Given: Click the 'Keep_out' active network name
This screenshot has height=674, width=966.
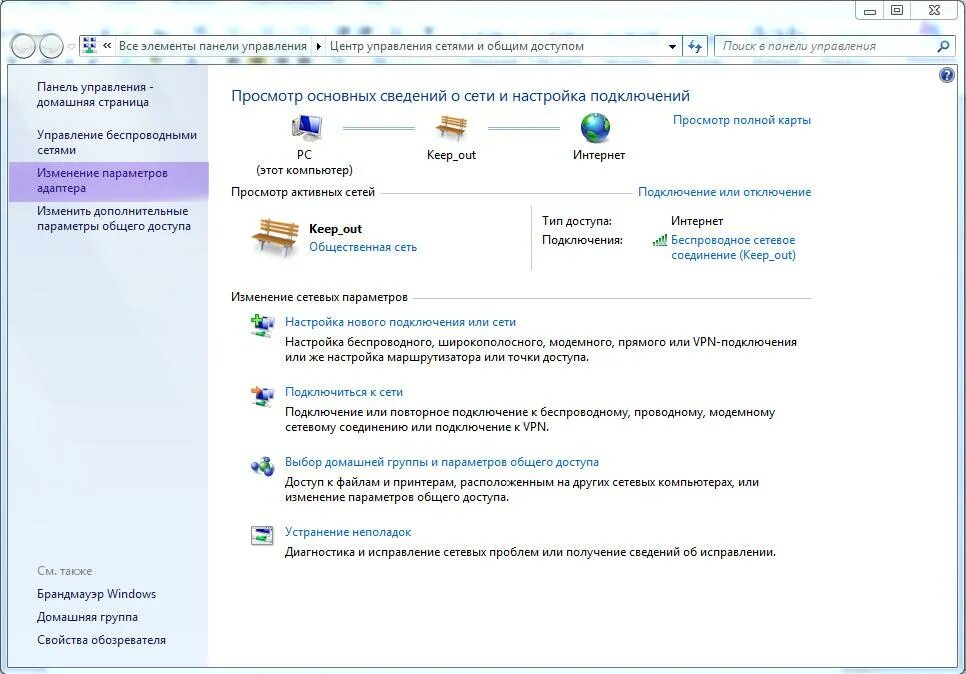Looking at the screenshot, I should [x=335, y=229].
